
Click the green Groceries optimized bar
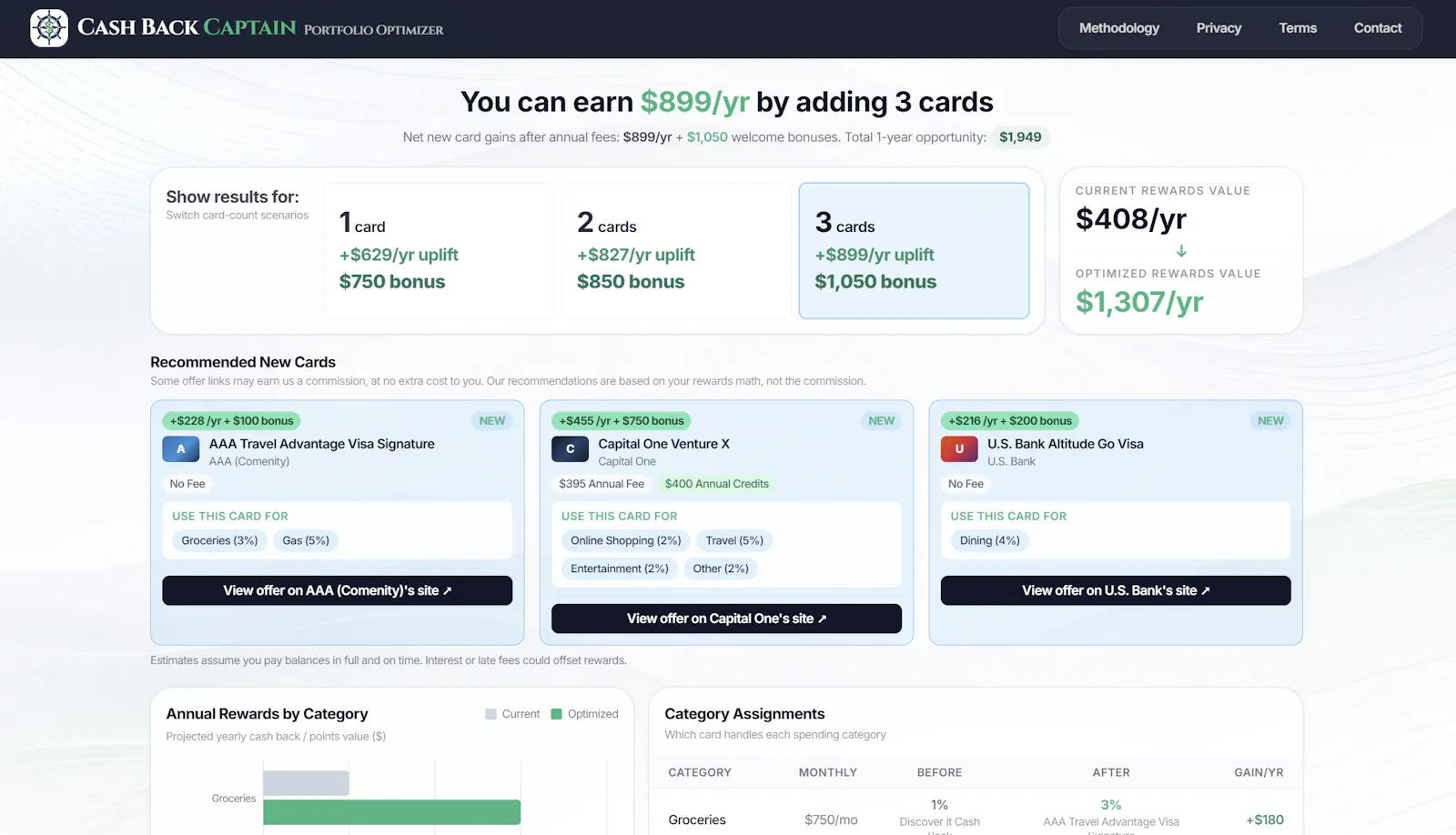392,812
